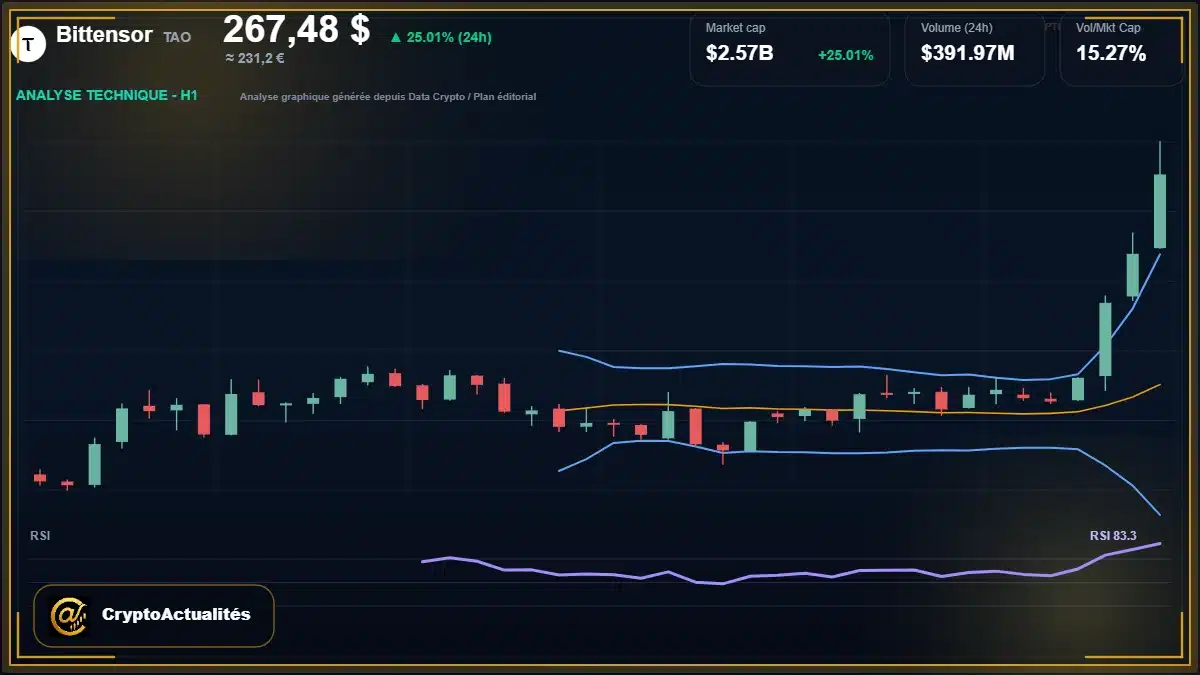This screenshot has width=1200, height=675.
Task: Click the Bittensor TAO coin logo
Action: pos(29,43)
